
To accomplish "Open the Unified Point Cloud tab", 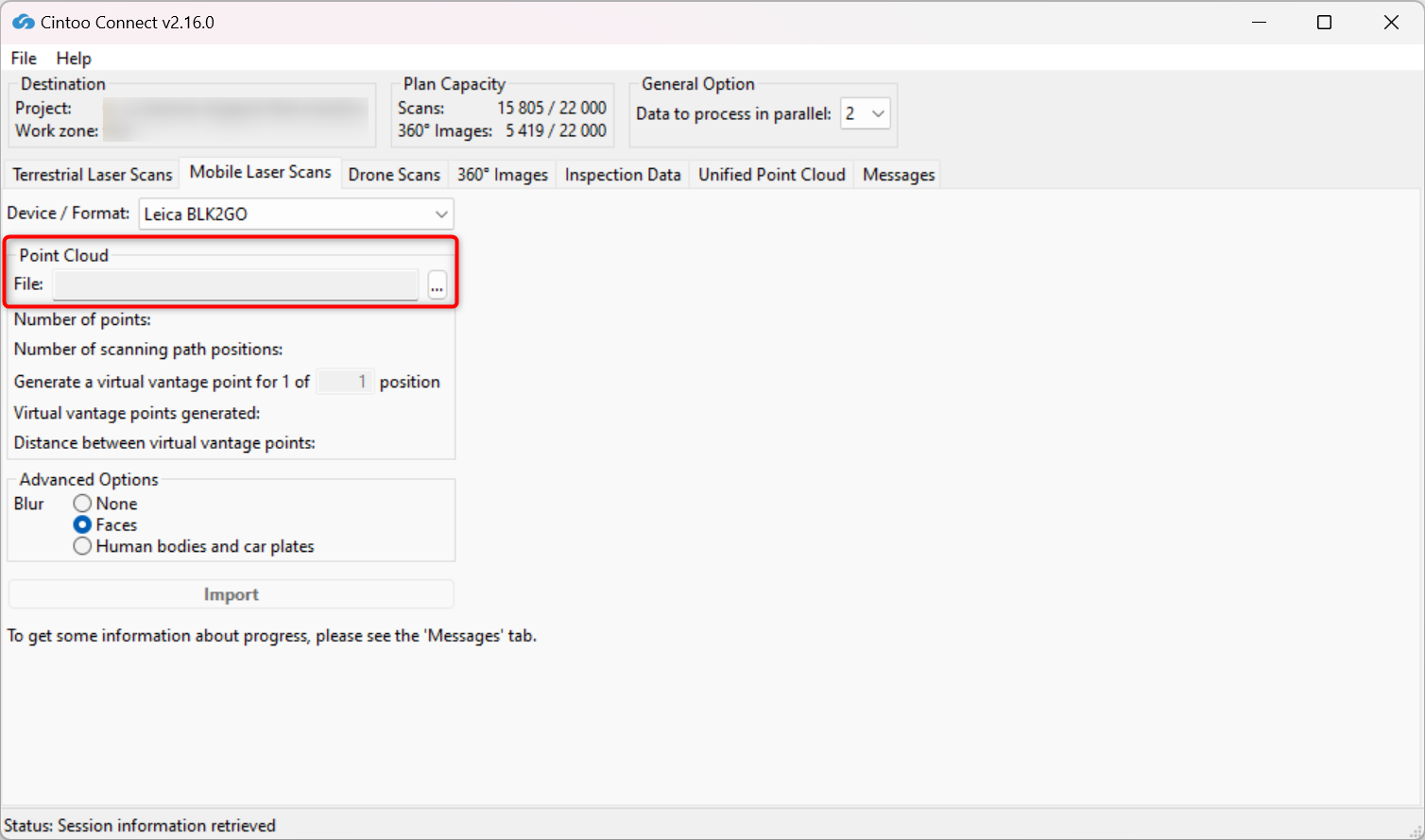I will pos(772,175).
